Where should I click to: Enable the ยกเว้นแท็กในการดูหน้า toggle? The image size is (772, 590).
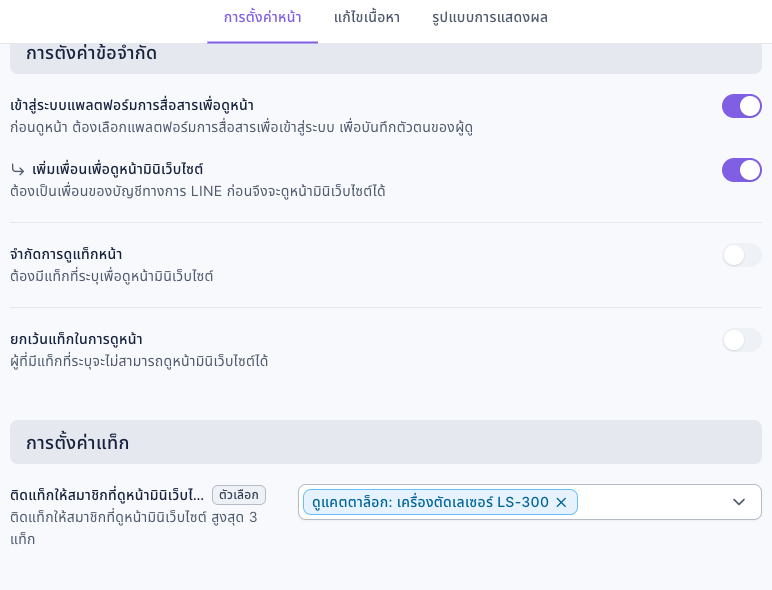click(741, 340)
